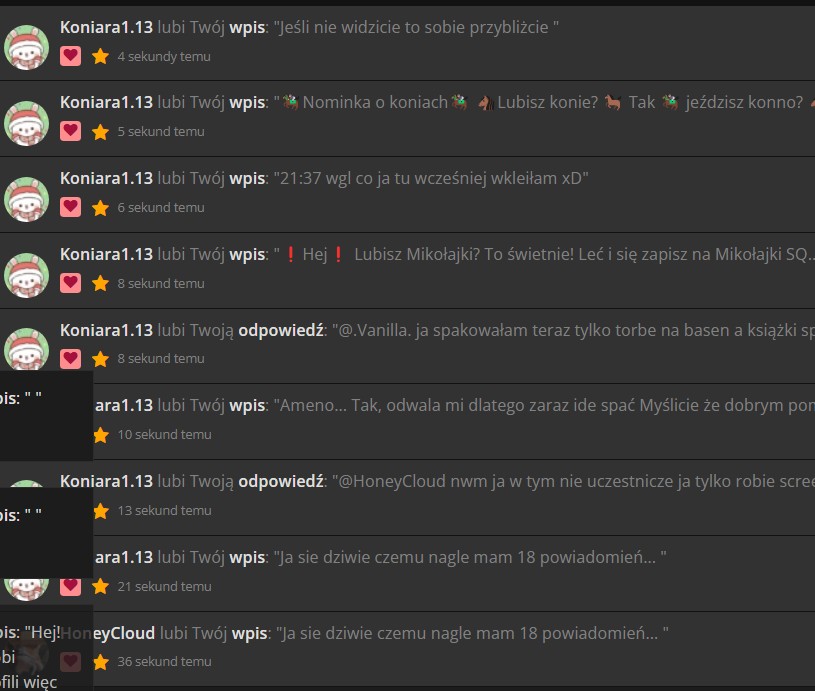Viewport: 815px width, 691px height.
Task: Click star icon next to '13 sekund temu'
Action: 101,511
